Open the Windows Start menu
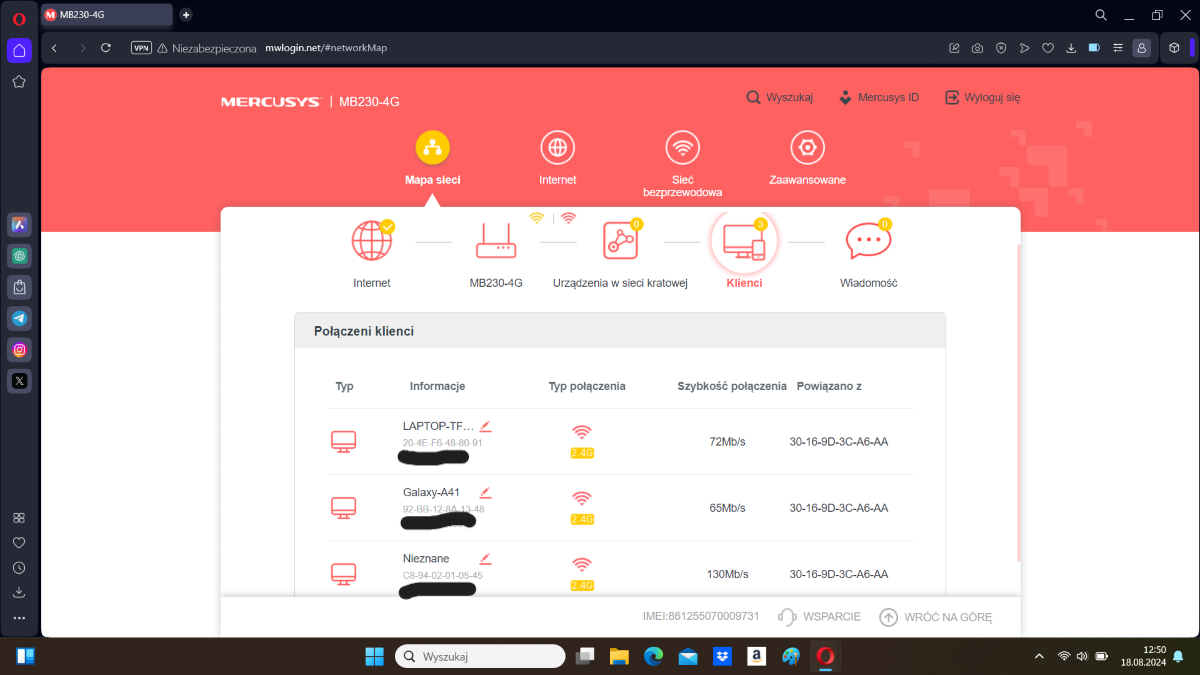The height and width of the screenshot is (675, 1200). pos(374,656)
